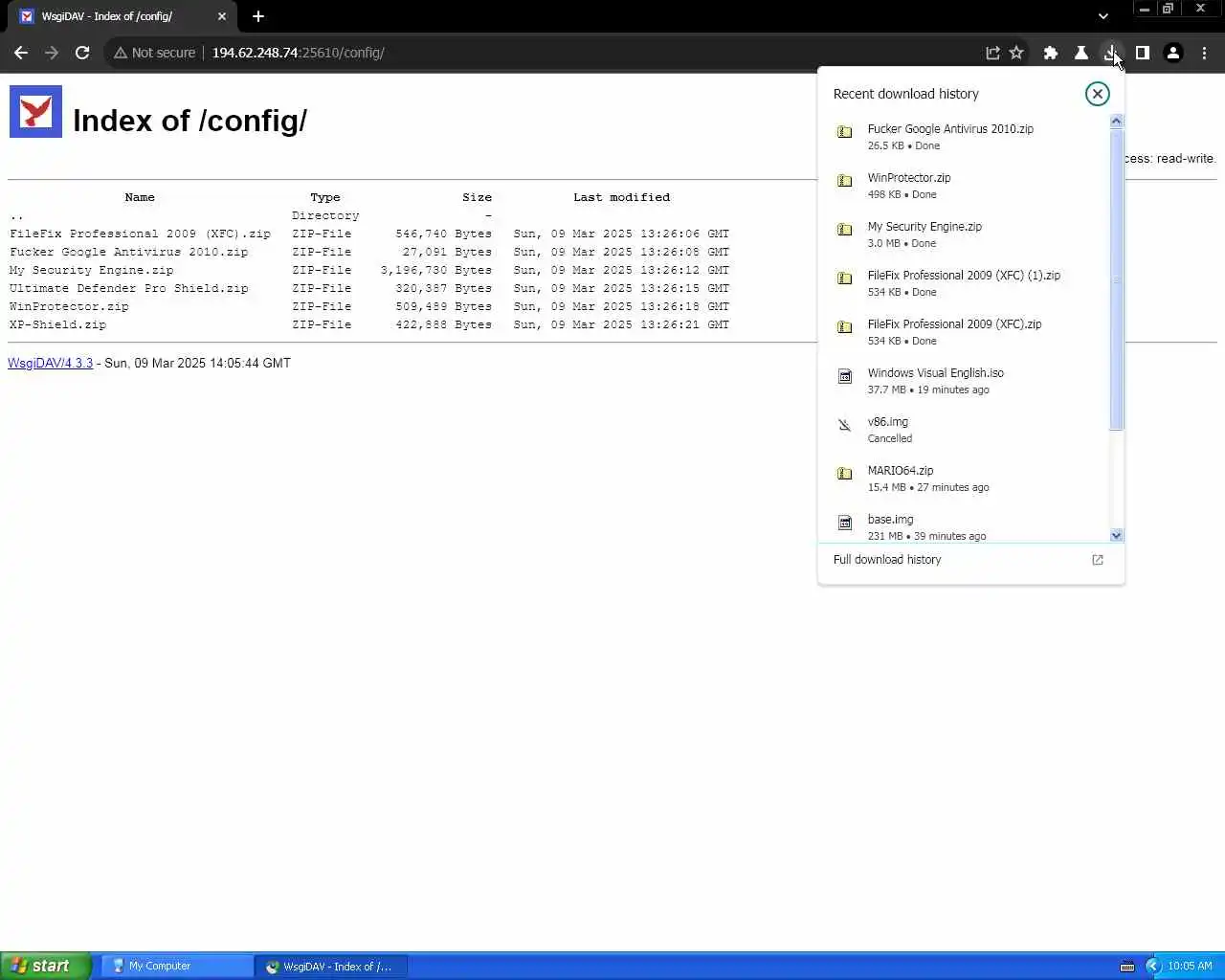Click cancelled icon beside v86.img
The height and width of the screenshot is (980, 1225).
click(845, 425)
